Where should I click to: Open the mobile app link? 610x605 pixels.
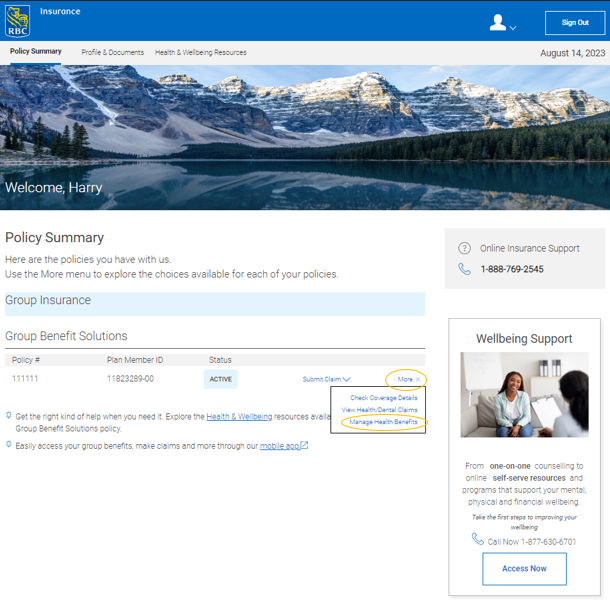pyautogui.click(x=280, y=446)
